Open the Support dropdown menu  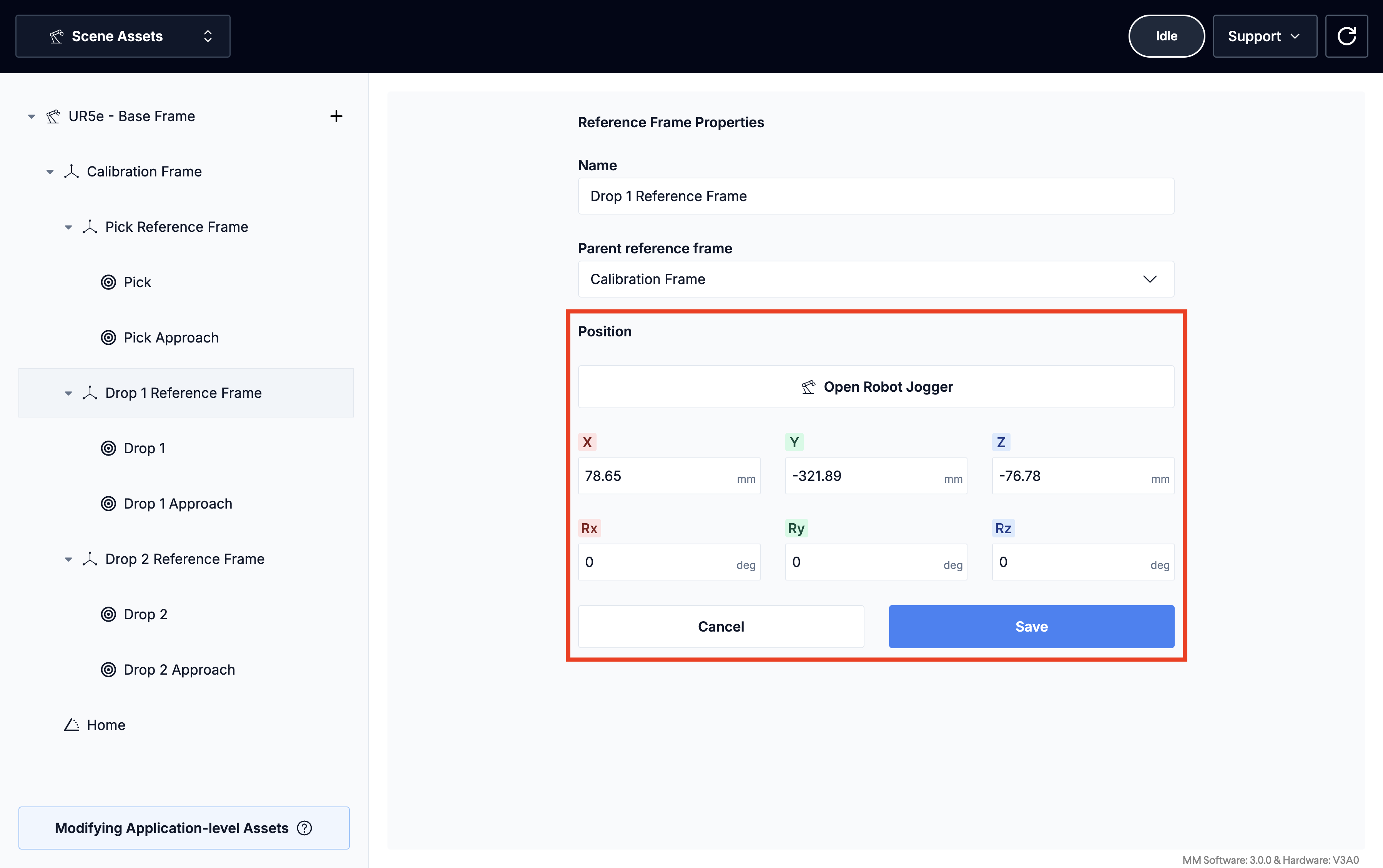pos(1265,36)
